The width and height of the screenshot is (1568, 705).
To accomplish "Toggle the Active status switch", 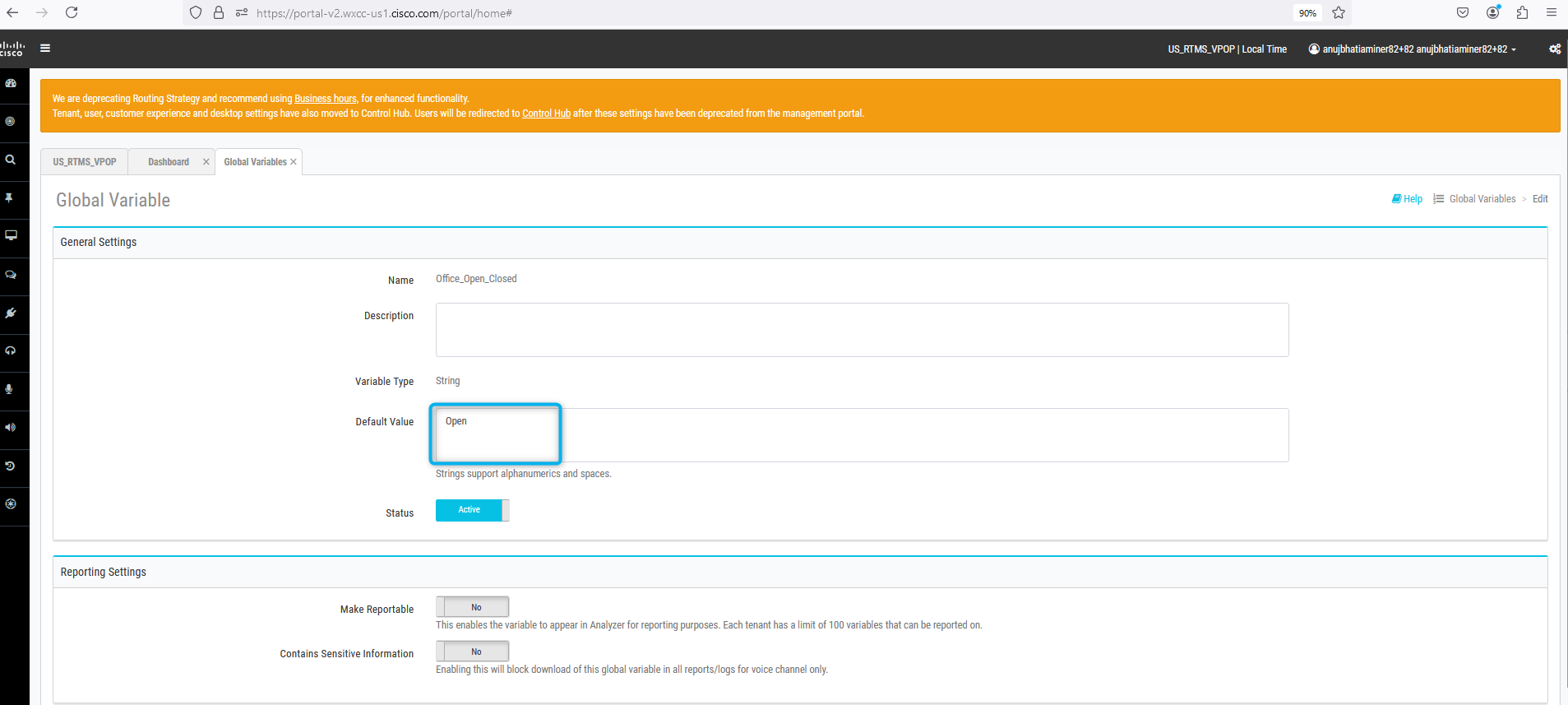I will [x=472, y=510].
